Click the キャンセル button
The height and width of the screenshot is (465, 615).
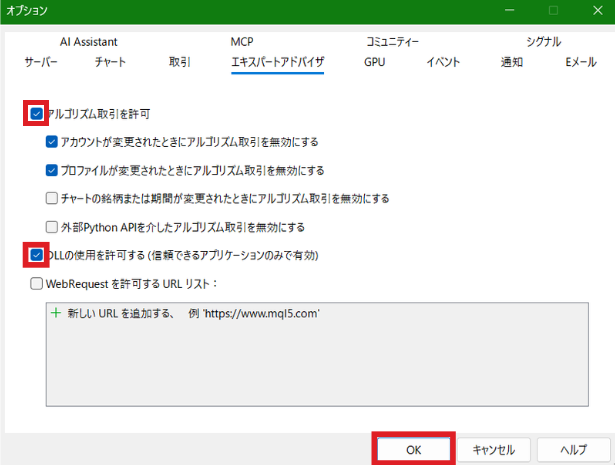[x=494, y=450]
